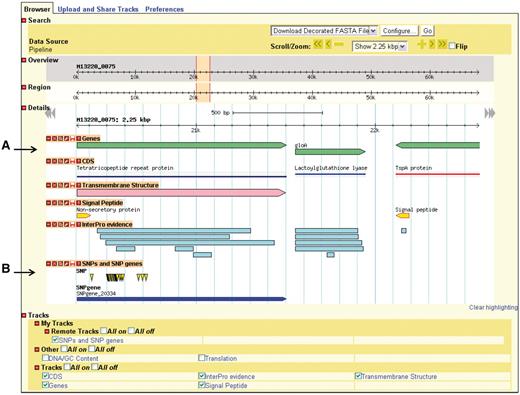
Task: Collapse the InterPro evidence track
Action: tap(48, 224)
